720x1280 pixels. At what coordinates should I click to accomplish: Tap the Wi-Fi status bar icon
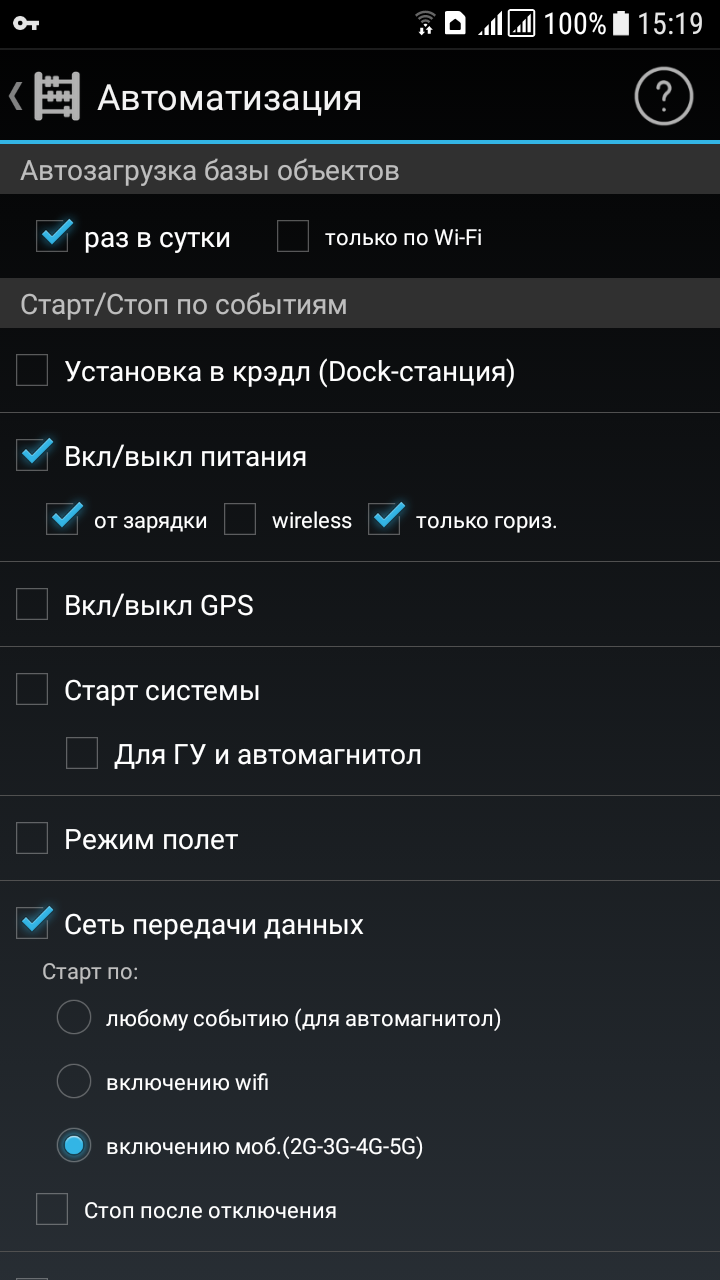tap(426, 23)
